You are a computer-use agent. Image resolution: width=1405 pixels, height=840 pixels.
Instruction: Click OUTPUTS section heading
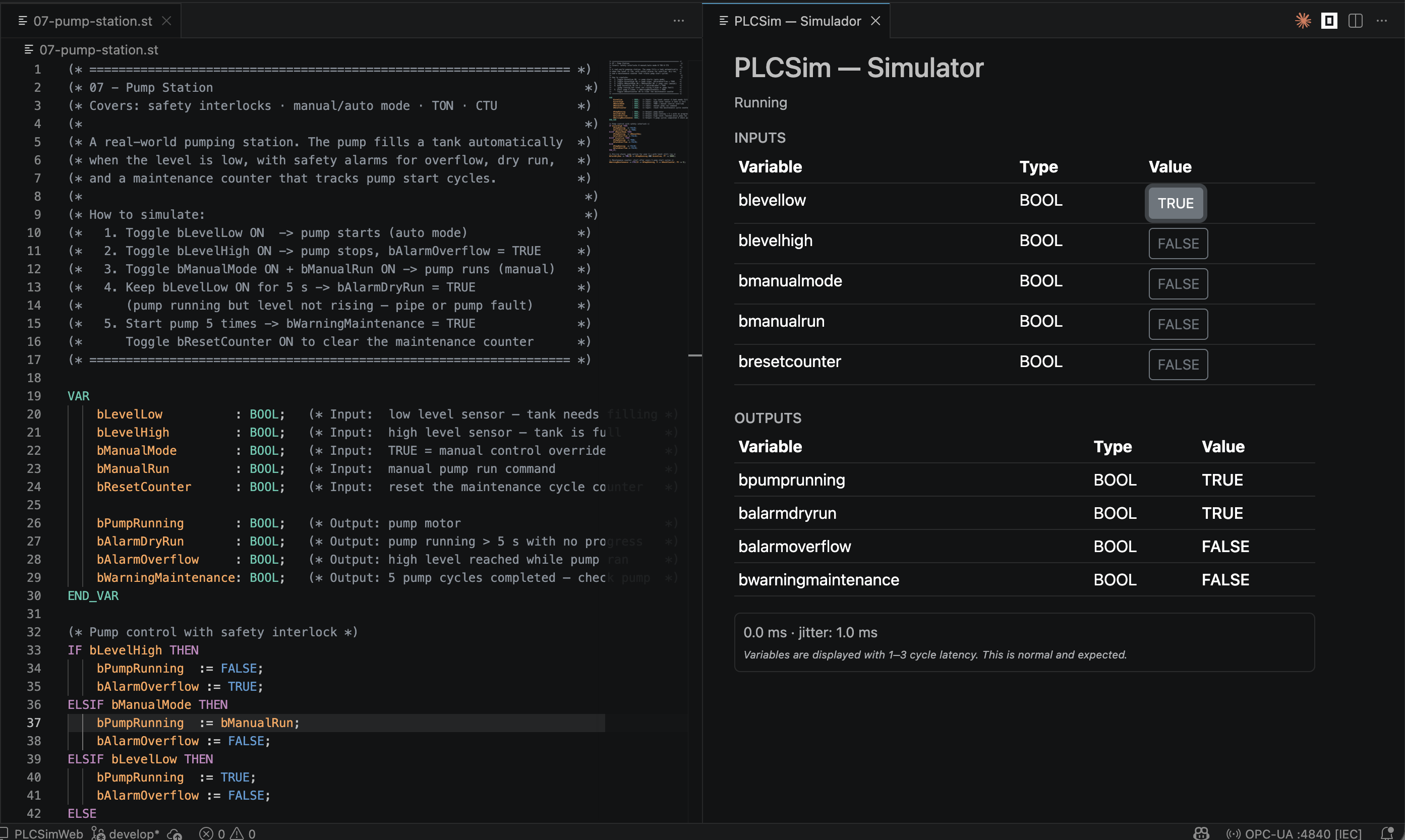[x=768, y=418]
